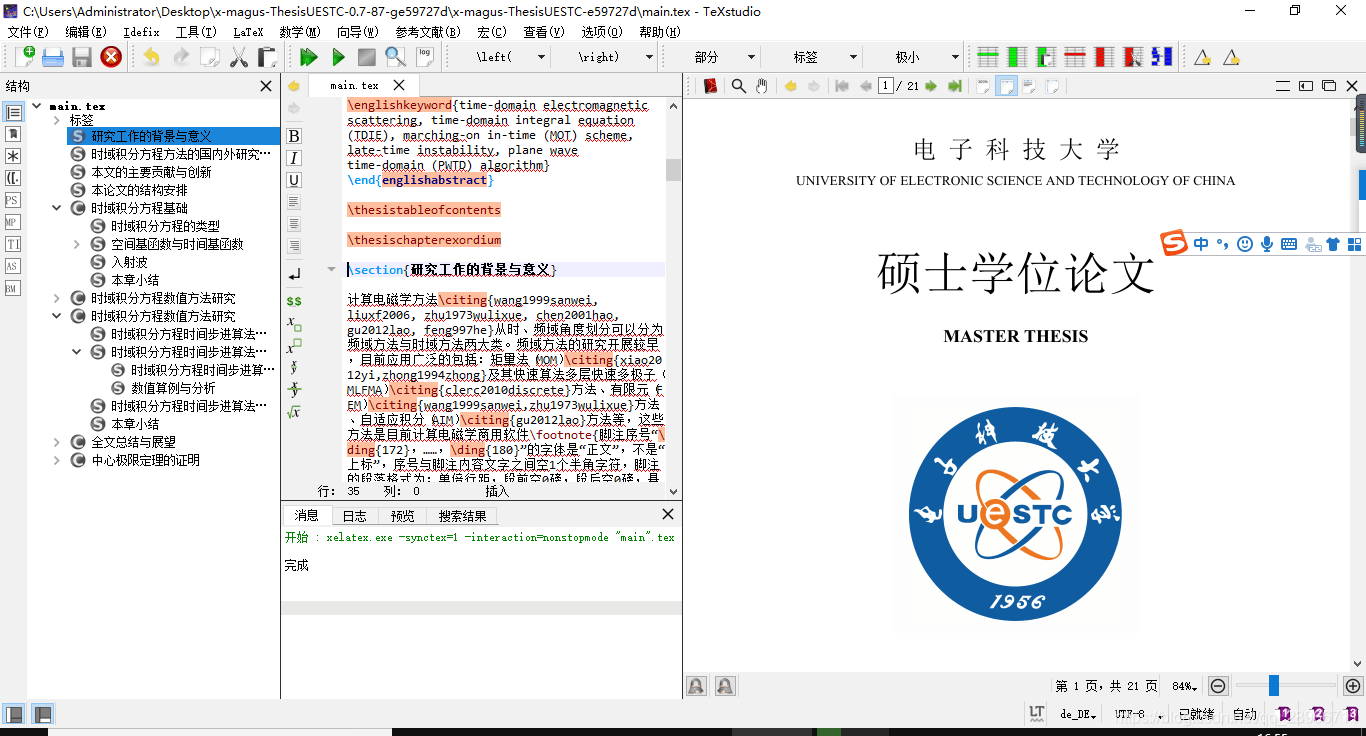The height and width of the screenshot is (736, 1366).
Task: Click the red PDF external viewer icon
Action: click(x=711, y=86)
